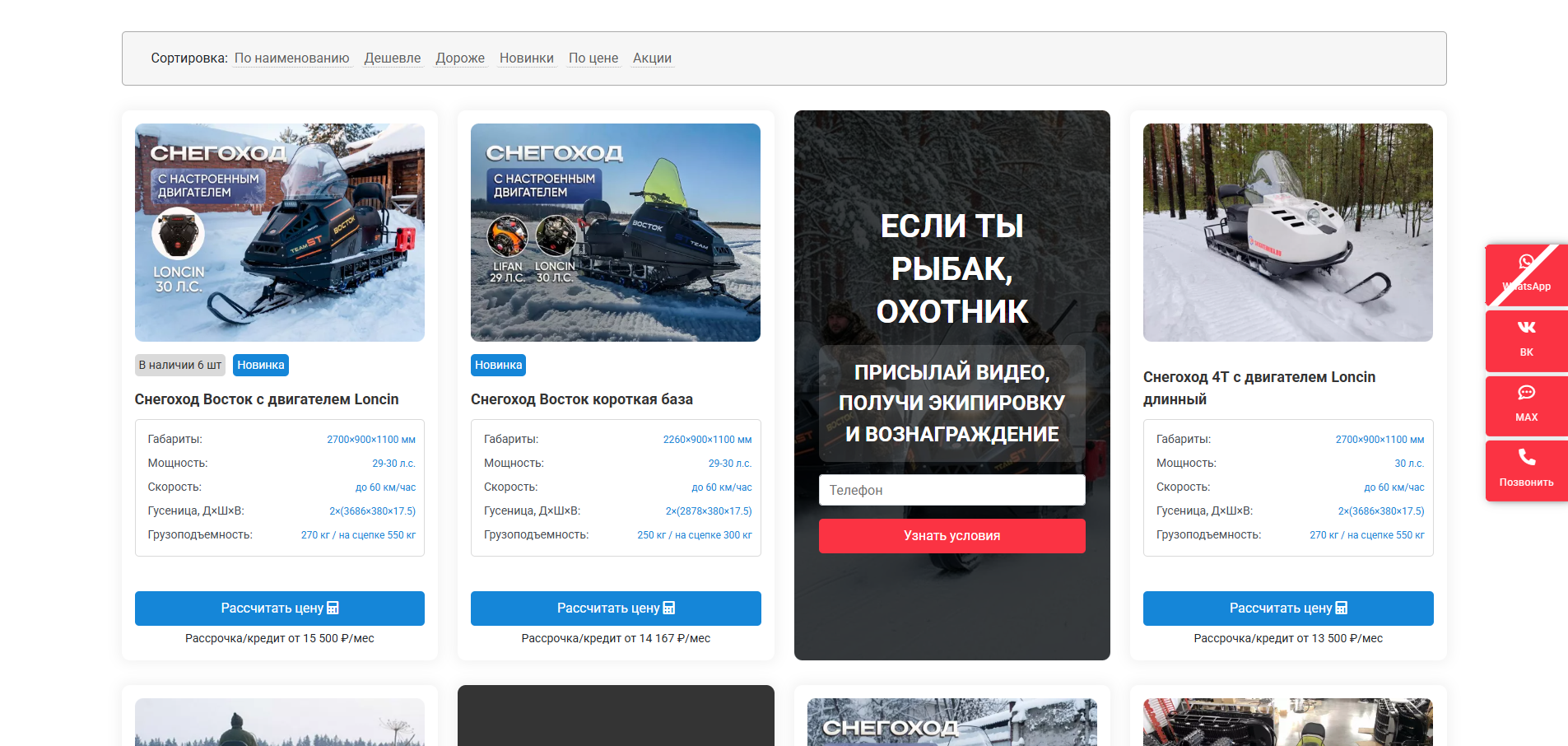1568x746 pixels.
Task: Open title Снегоход 4Т с двигателем Loncin длинный
Action: coord(1259,388)
